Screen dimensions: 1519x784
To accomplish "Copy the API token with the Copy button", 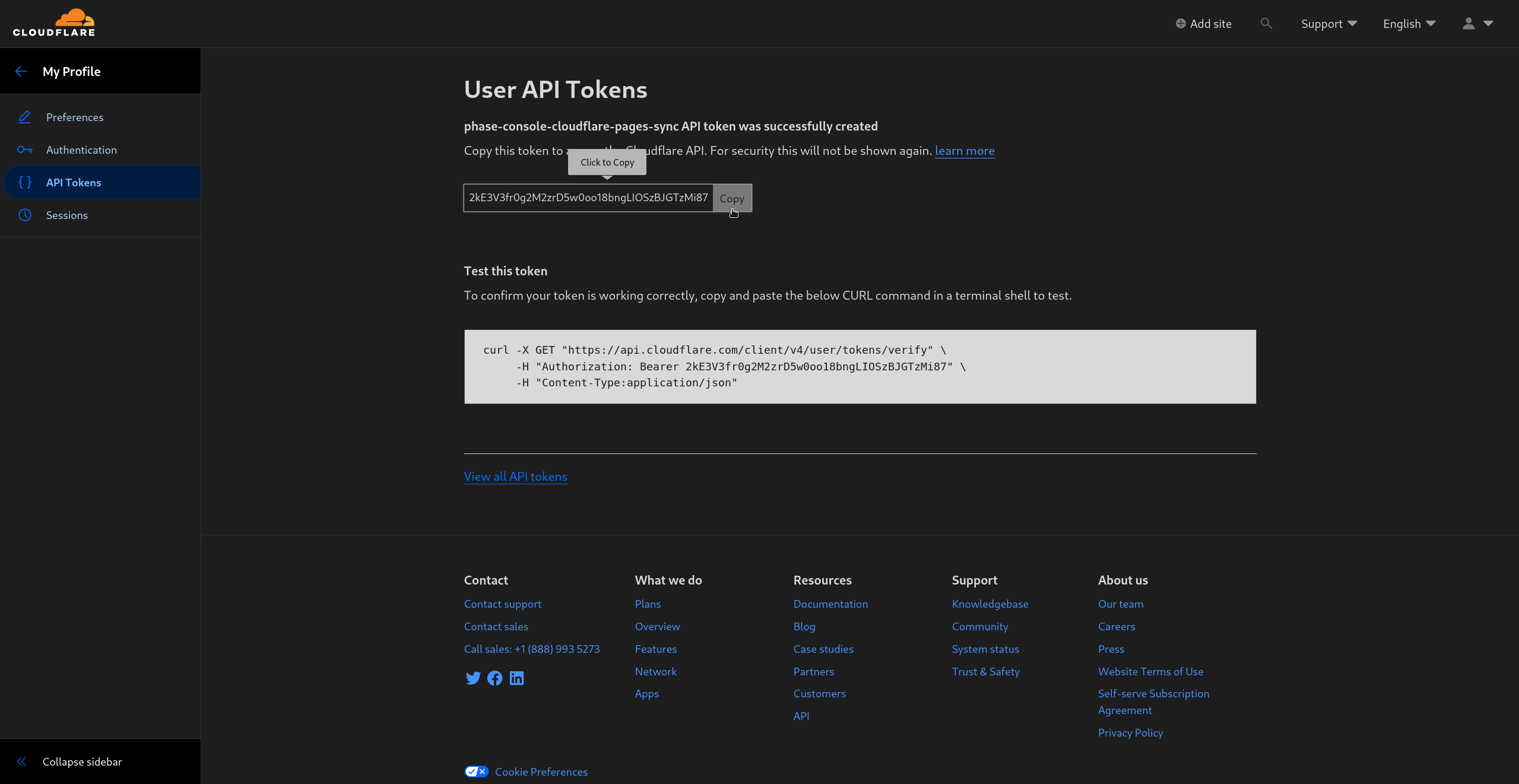I will (732, 198).
